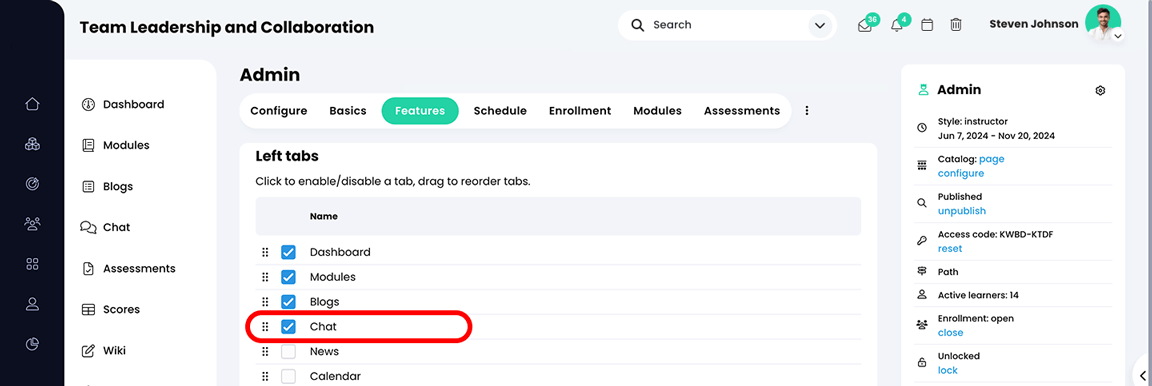Open the messages inbox icon with 36 badge

coord(865,25)
